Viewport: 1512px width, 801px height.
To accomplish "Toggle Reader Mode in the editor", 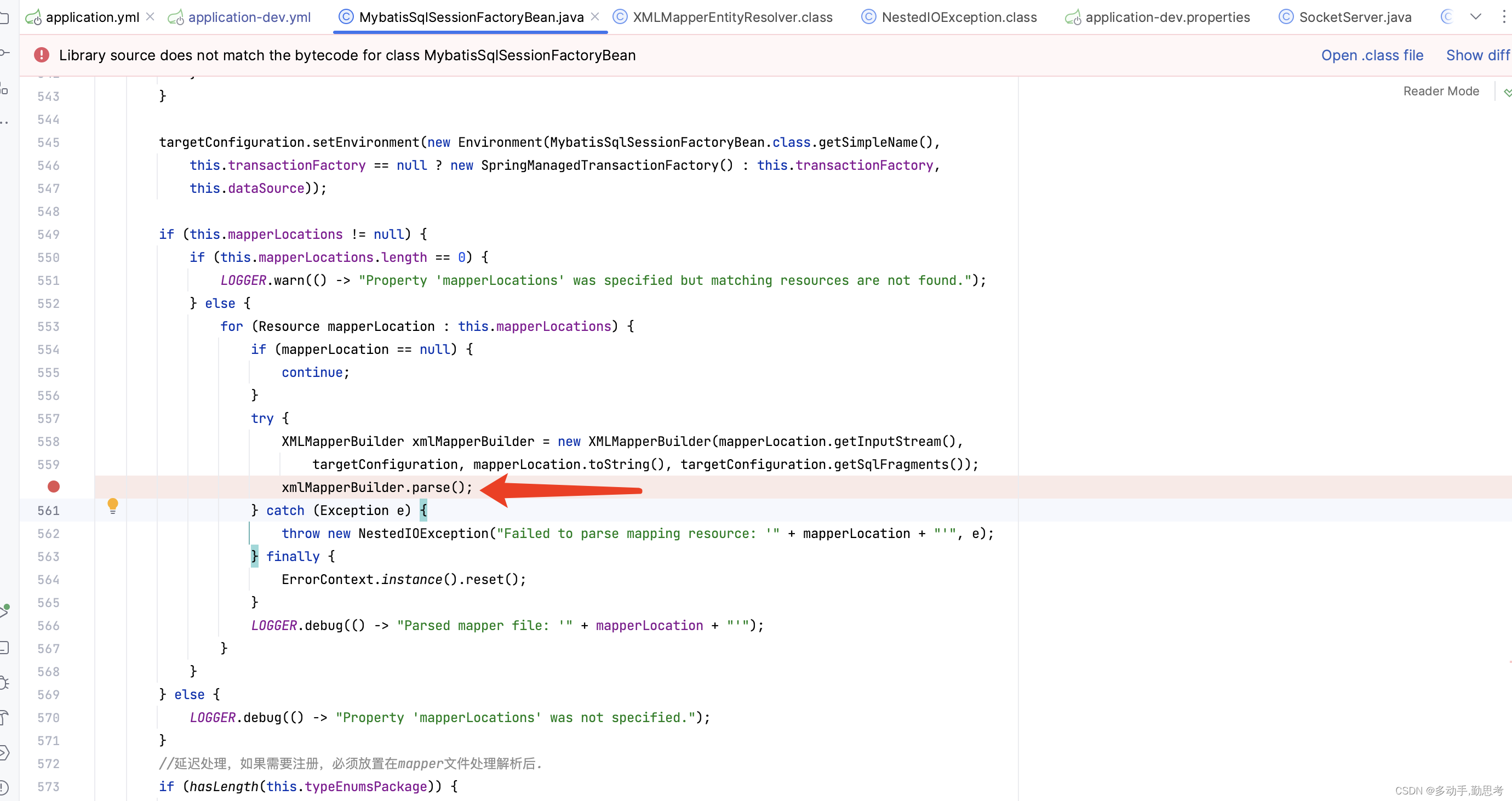I will tap(1441, 90).
